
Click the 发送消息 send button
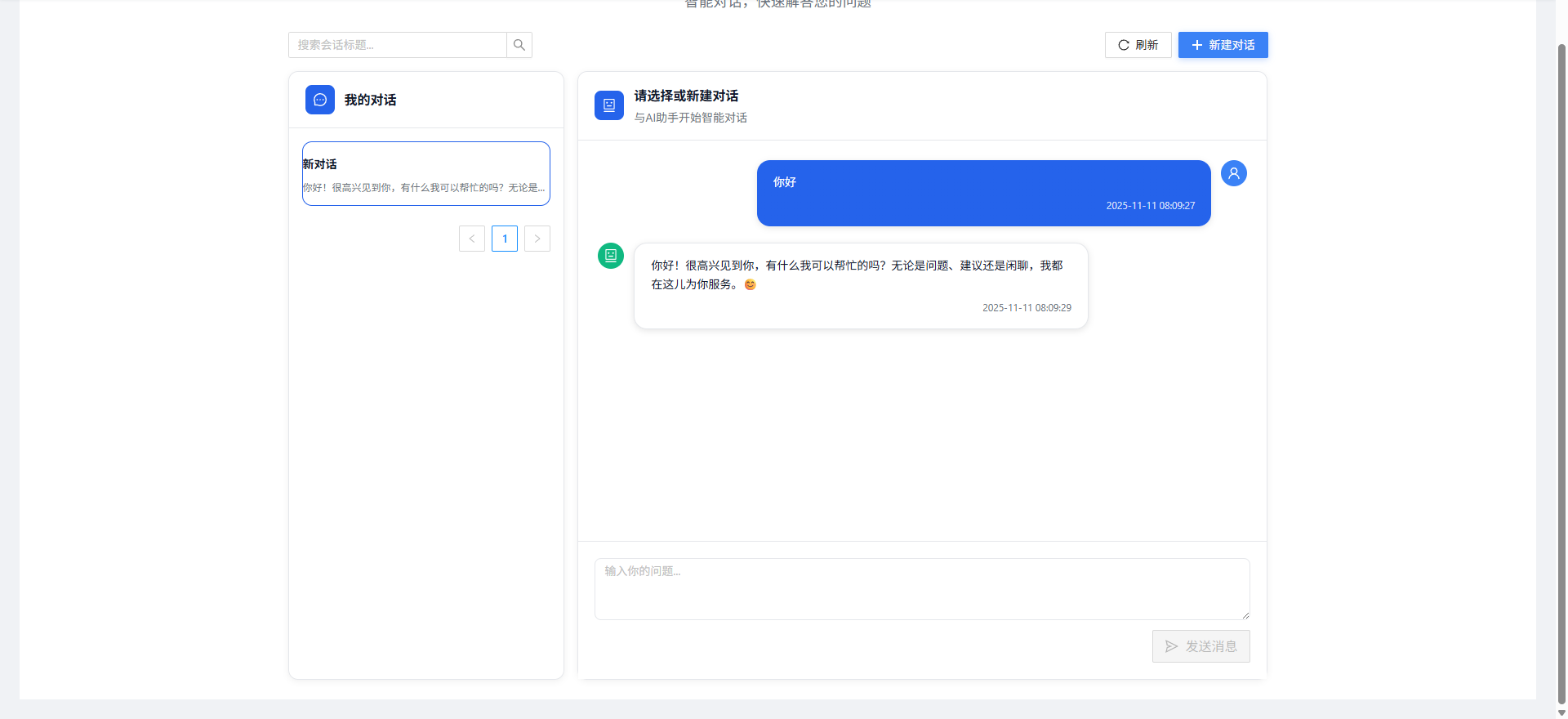click(1201, 646)
